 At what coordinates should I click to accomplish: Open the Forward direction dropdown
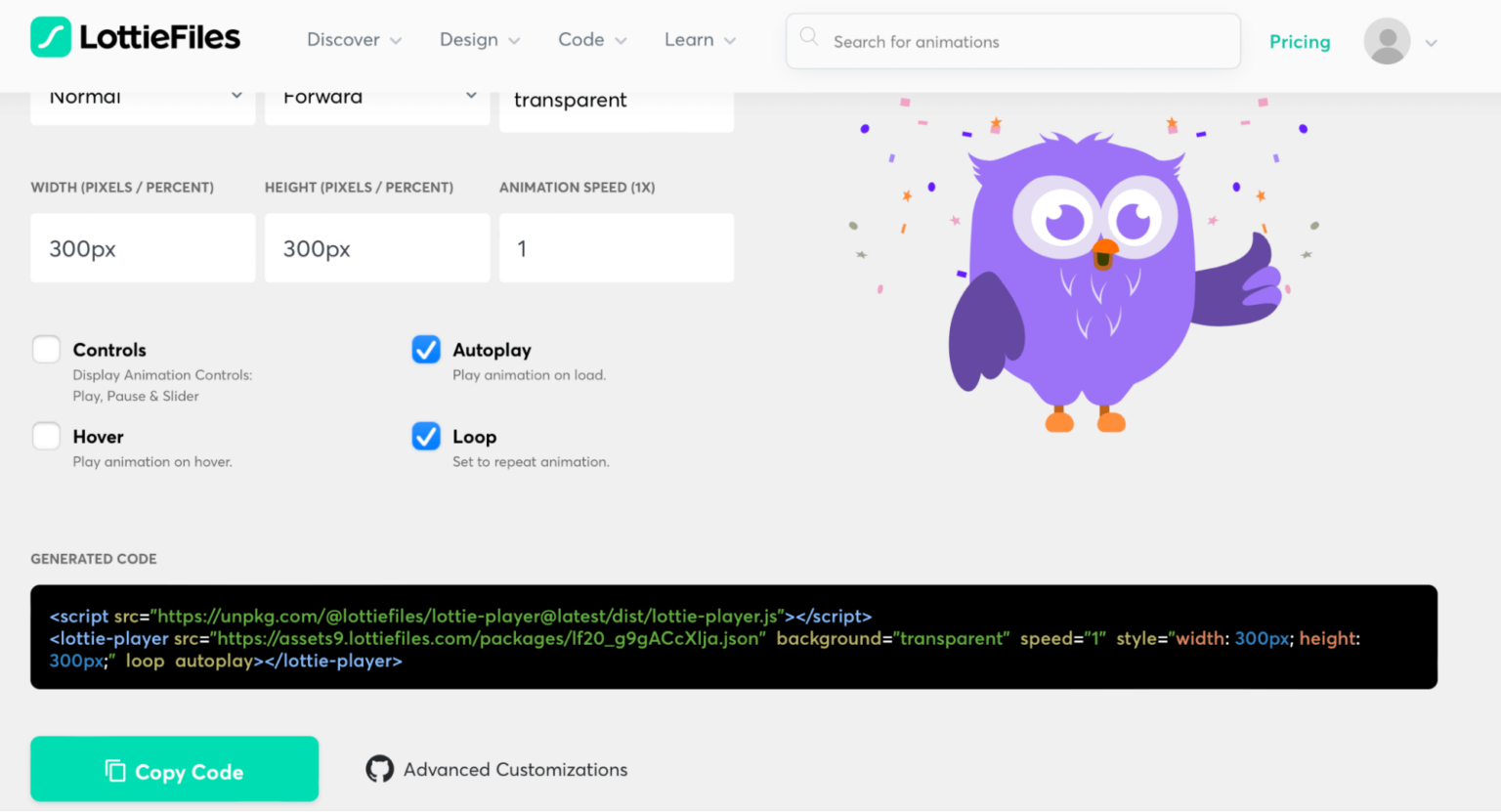376,96
